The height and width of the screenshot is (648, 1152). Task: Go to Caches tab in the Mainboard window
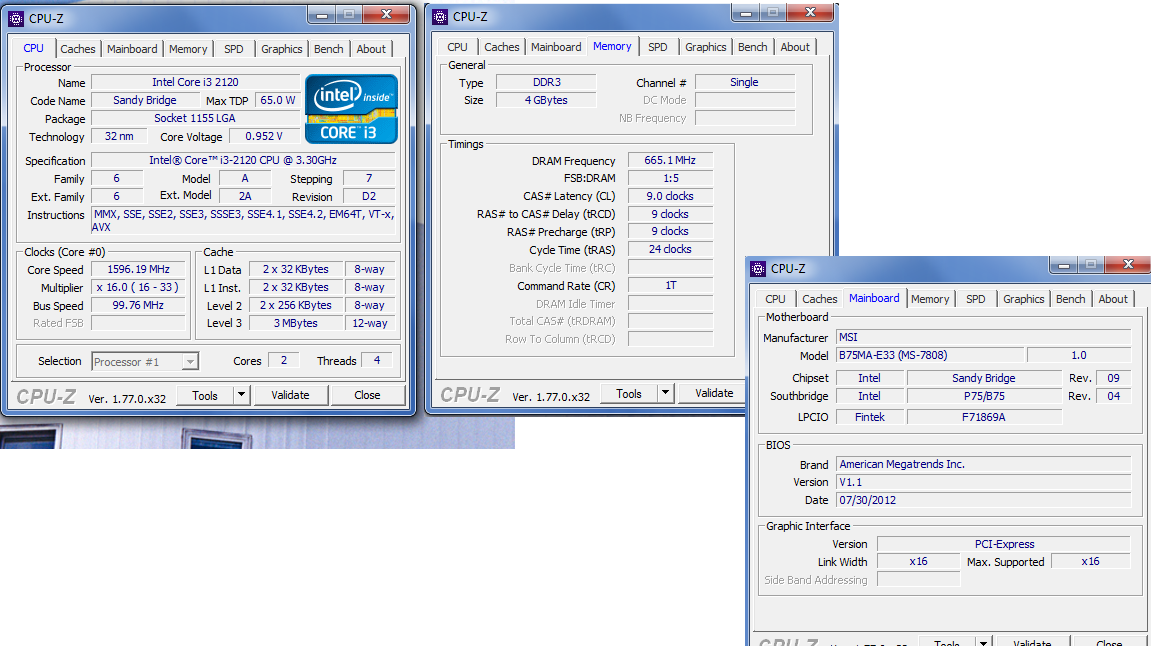(820, 298)
